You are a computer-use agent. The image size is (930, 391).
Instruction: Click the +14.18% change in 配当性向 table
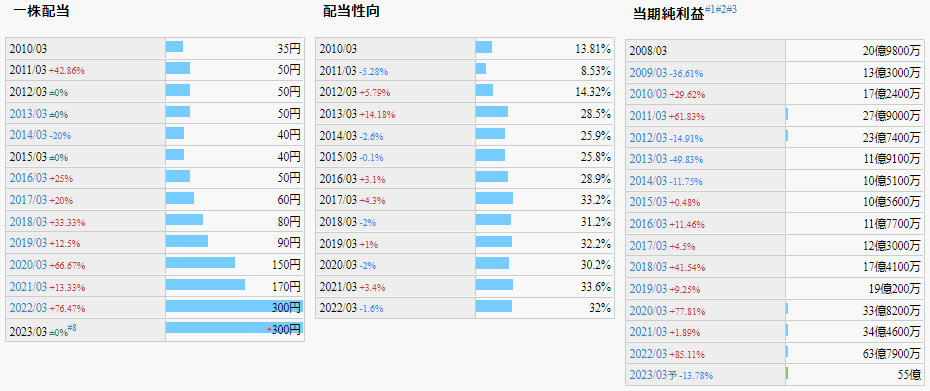pyautogui.click(x=377, y=115)
